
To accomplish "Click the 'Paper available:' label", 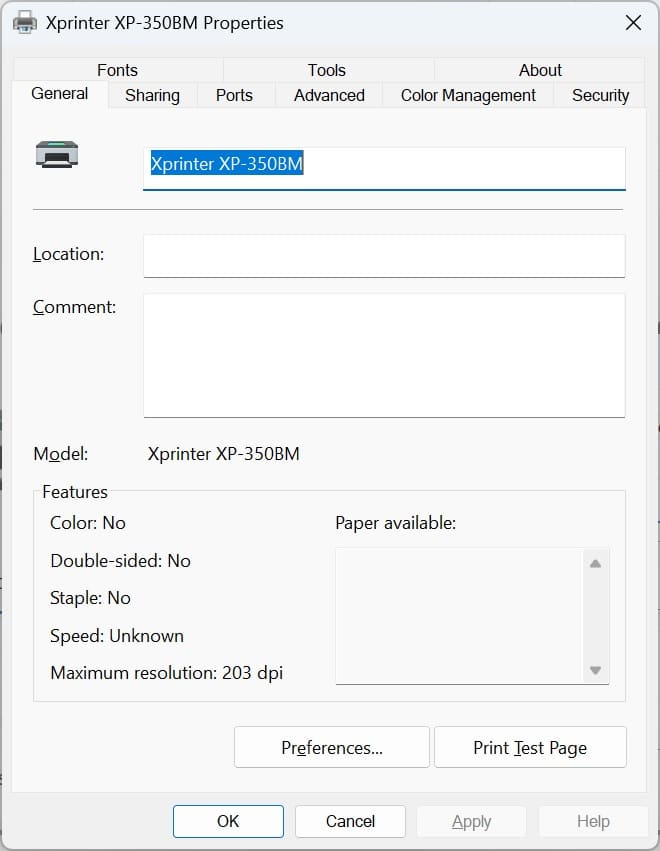I will [x=396, y=523].
